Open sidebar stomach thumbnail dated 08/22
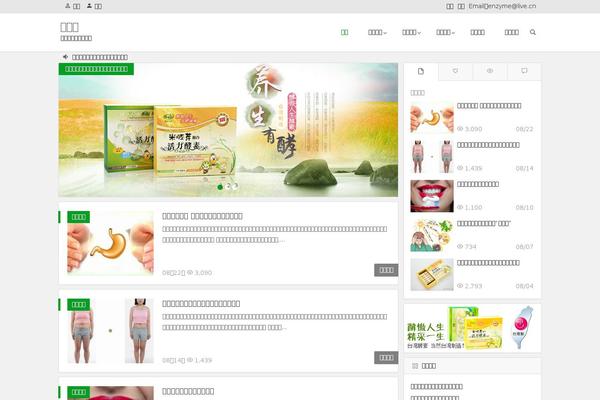The image size is (600, 400). [432, 117]
